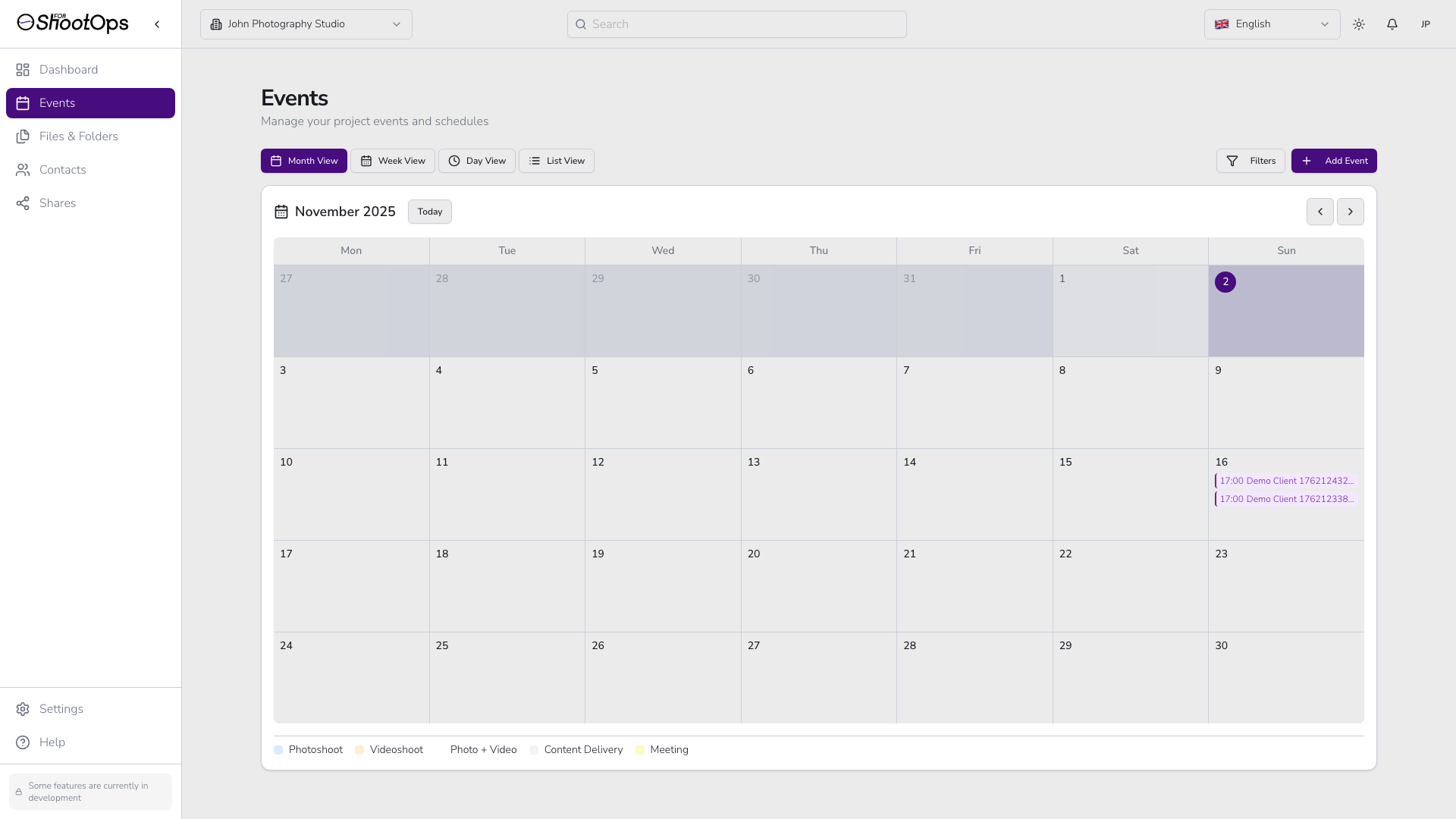The height and width of the screenshot is (819, 1456).
Task: Switch to List View tab
Action: (x=556, y=161)
